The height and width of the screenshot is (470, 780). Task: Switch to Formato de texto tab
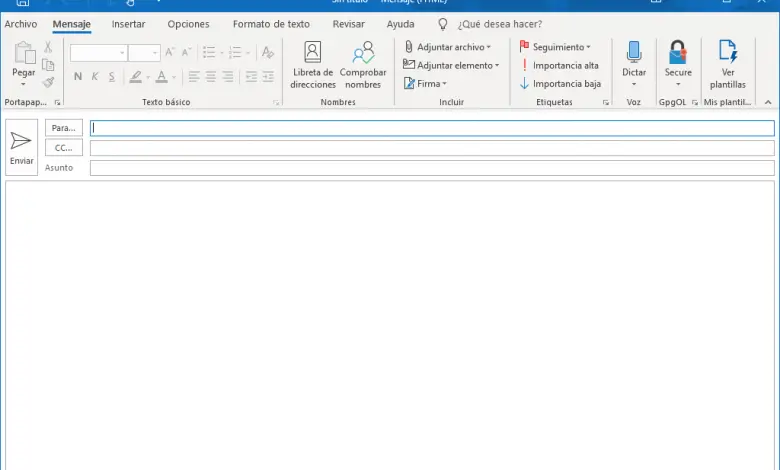271,24
